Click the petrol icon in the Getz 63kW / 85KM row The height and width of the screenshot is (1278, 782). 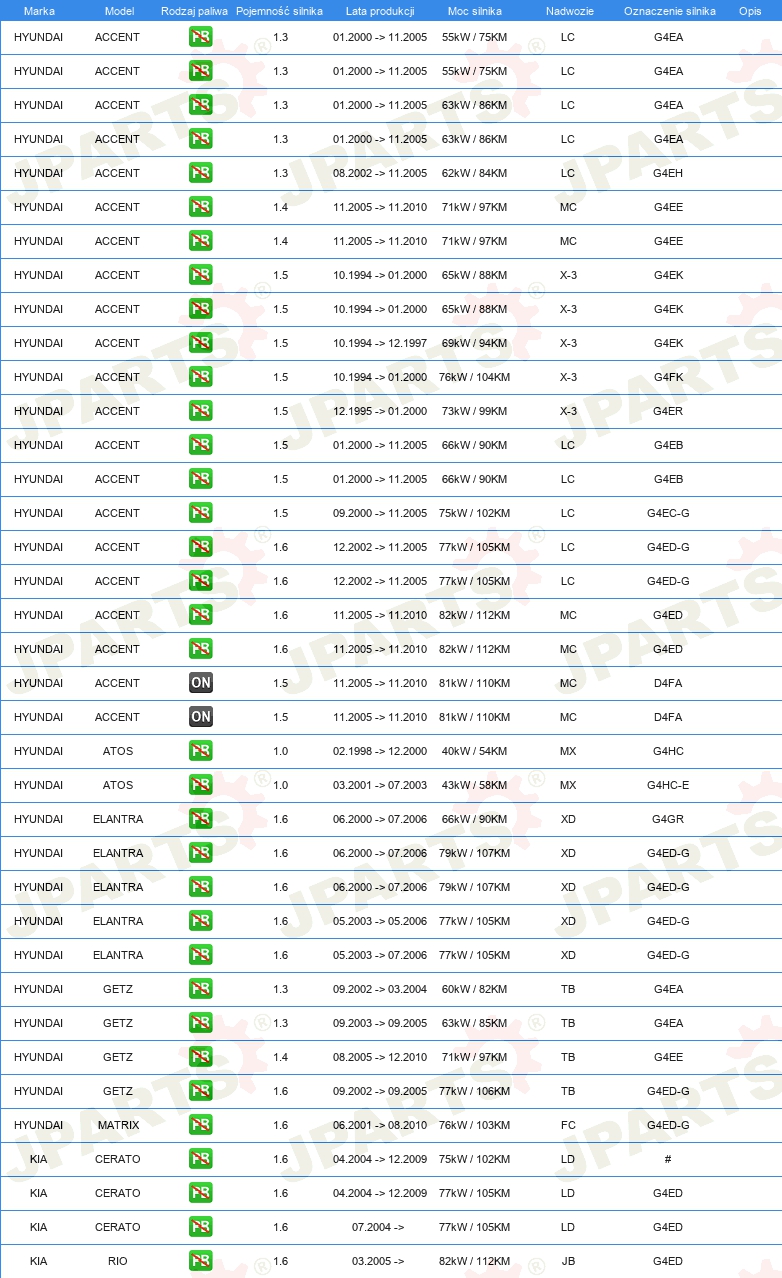pyautogui.click(x=200, y=1023)
